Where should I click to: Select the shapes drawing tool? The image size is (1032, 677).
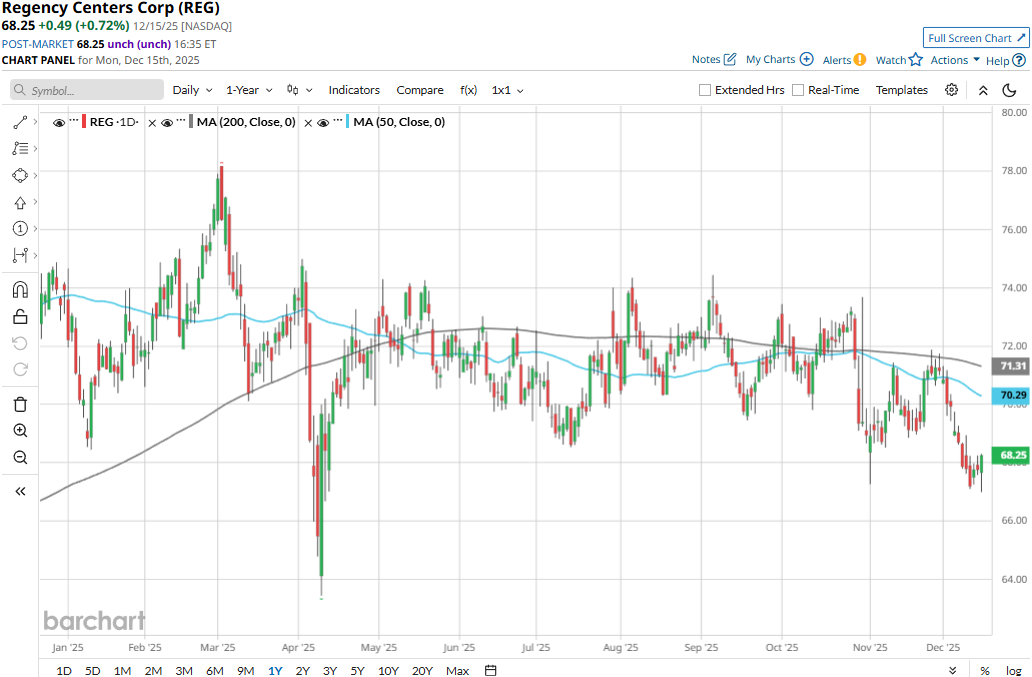(20, 176)
